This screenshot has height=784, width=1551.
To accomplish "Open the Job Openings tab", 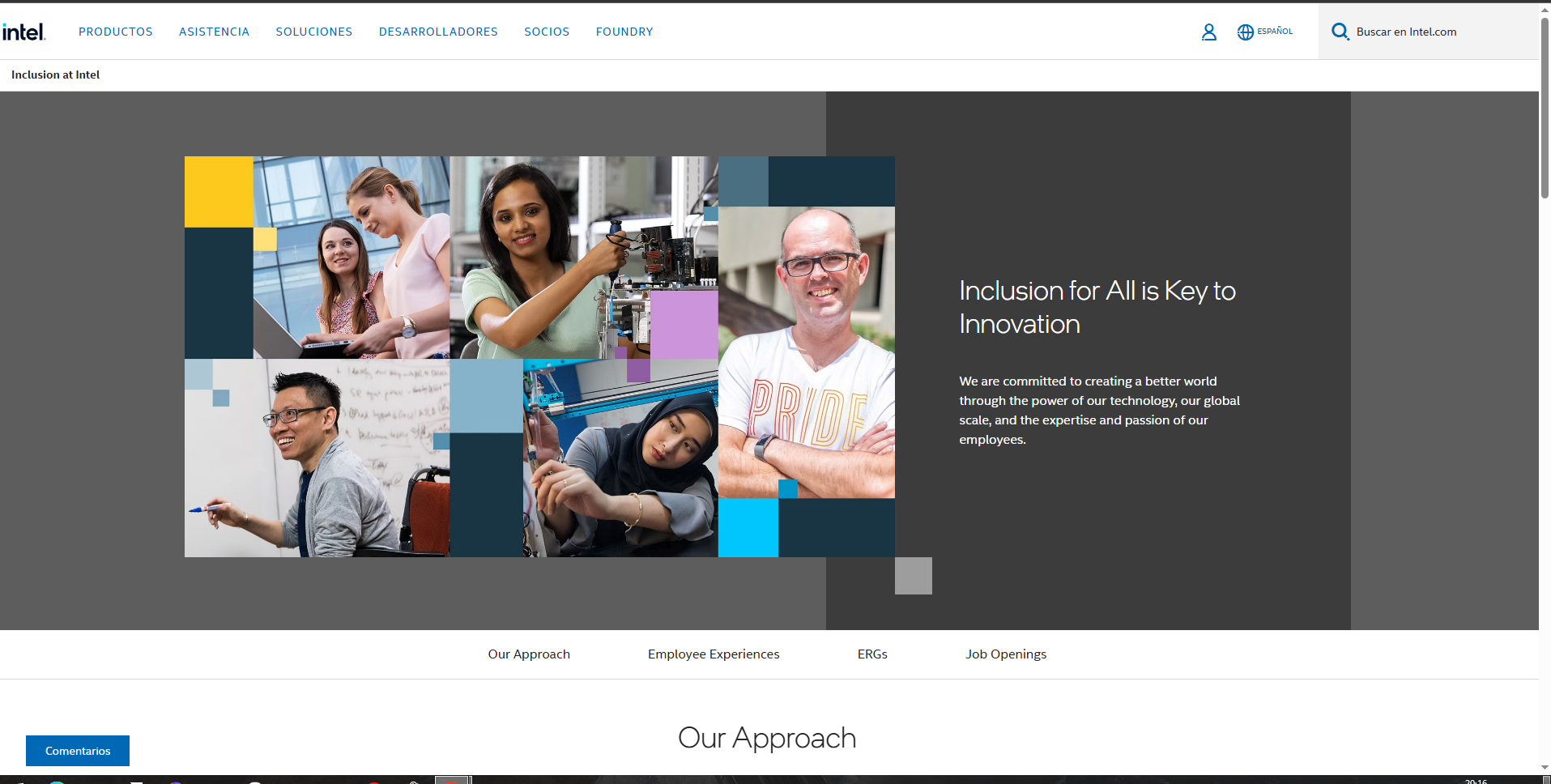I will 1006,654.
